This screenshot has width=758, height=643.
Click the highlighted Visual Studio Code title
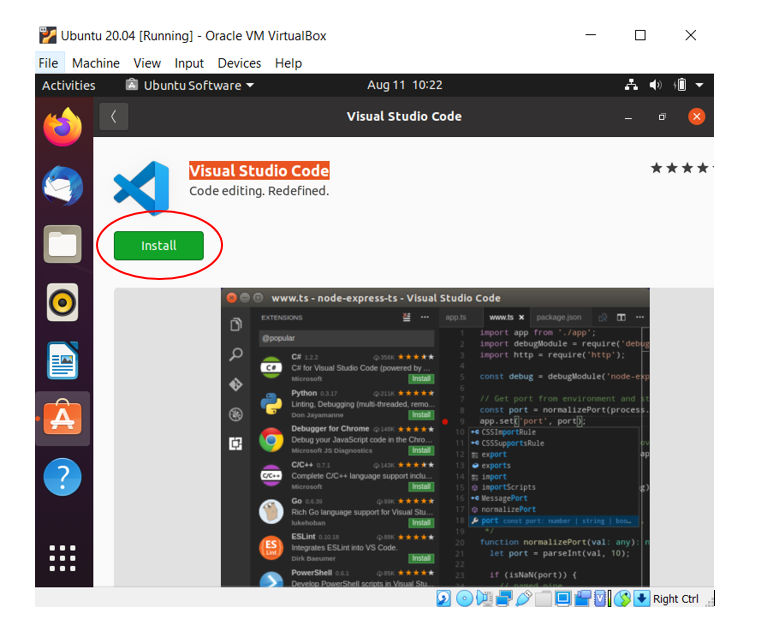[x=259, y=171]
